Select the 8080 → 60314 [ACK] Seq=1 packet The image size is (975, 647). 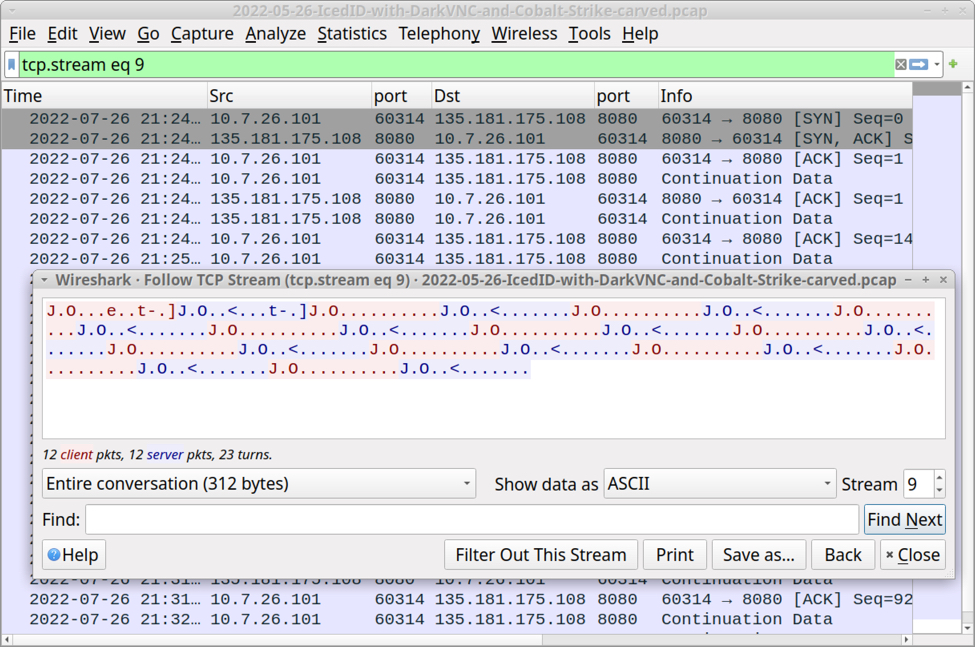(x=457, y=199)
